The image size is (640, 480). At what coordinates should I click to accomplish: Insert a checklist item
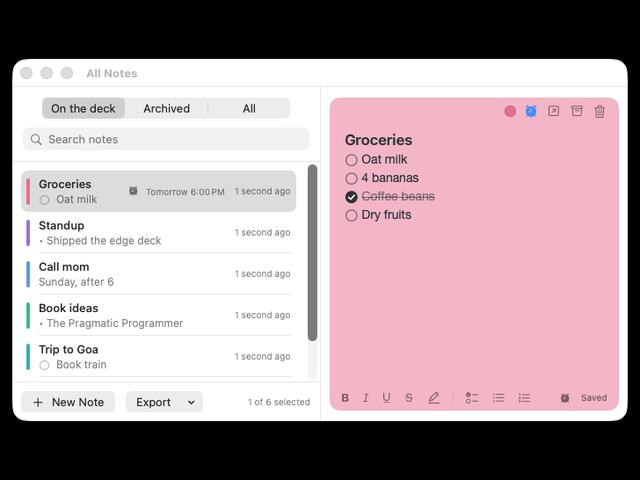click(x=472, y=398)
